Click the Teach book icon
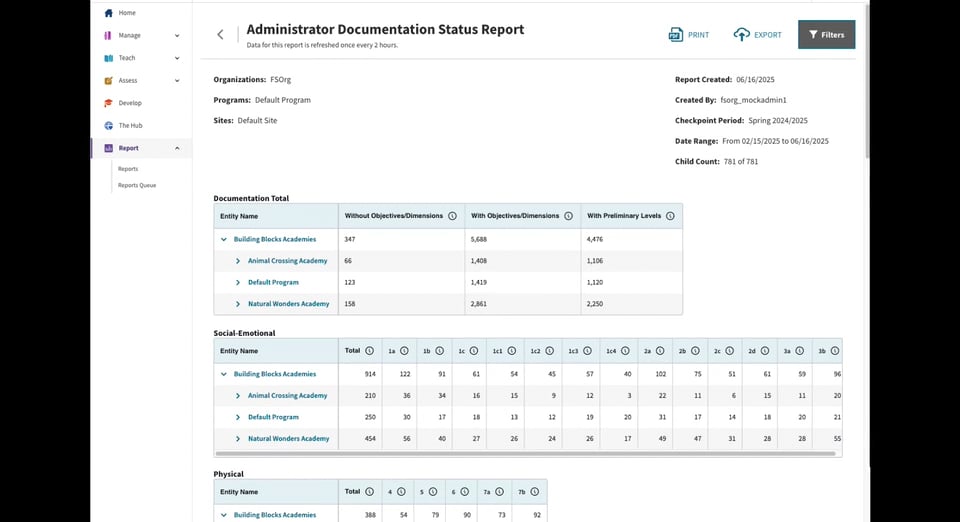 coord(108,58)
